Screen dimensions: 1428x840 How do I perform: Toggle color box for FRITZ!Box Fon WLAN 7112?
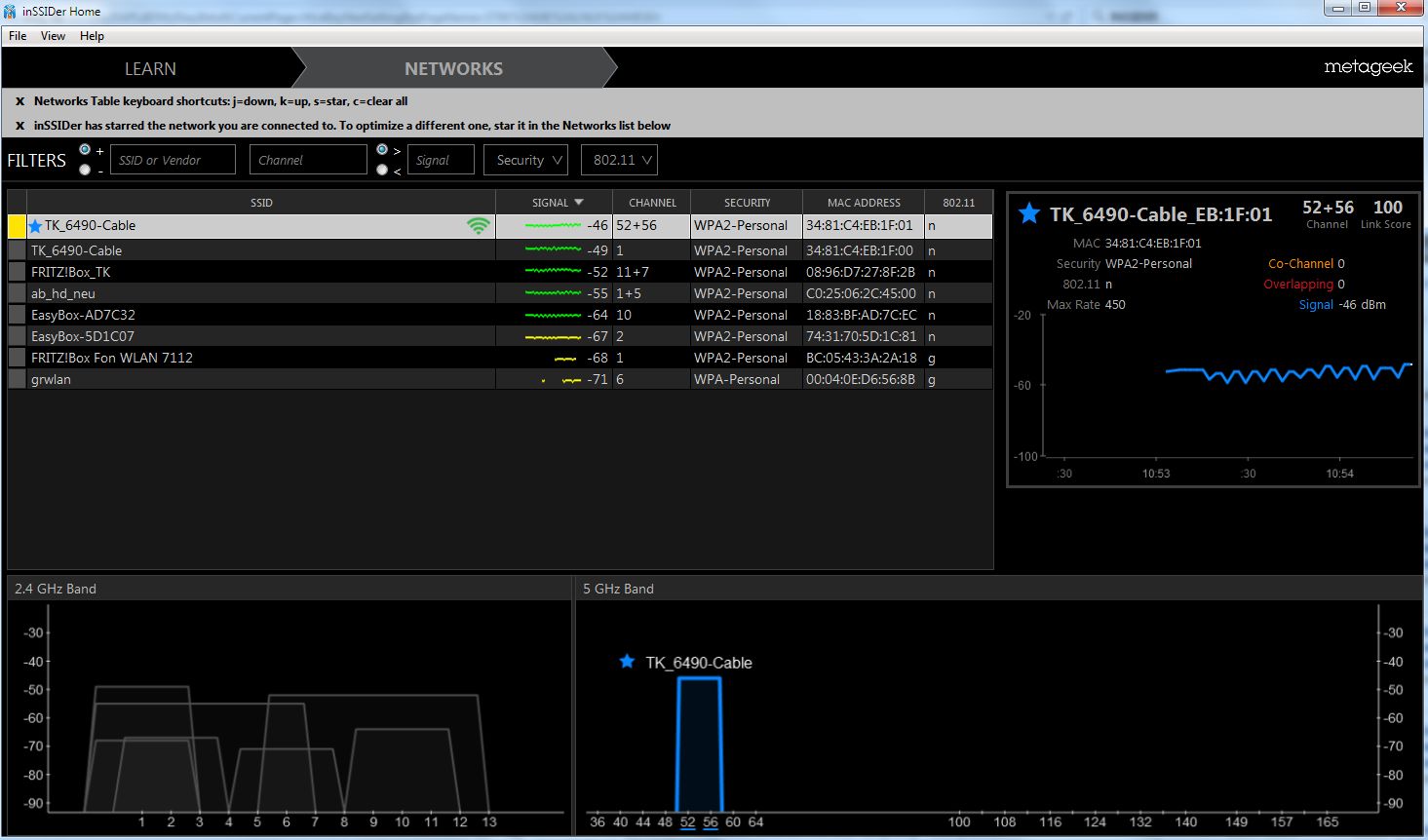point(18,358)
